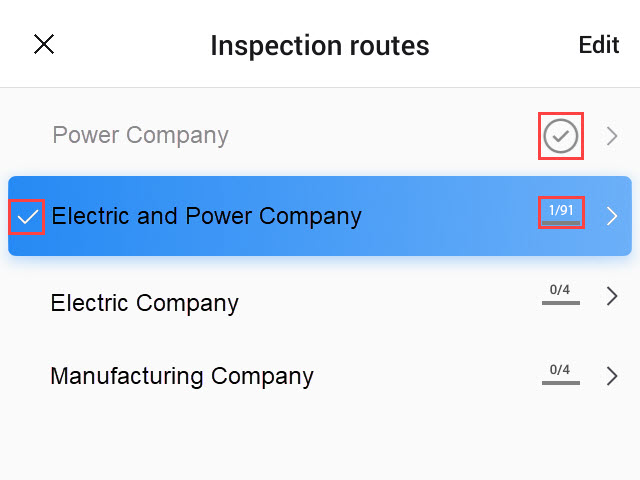Open Manufacturing Company chevron arrow
Screen dimensions: 640x480
pyautogui.click(x=612, y=376)
